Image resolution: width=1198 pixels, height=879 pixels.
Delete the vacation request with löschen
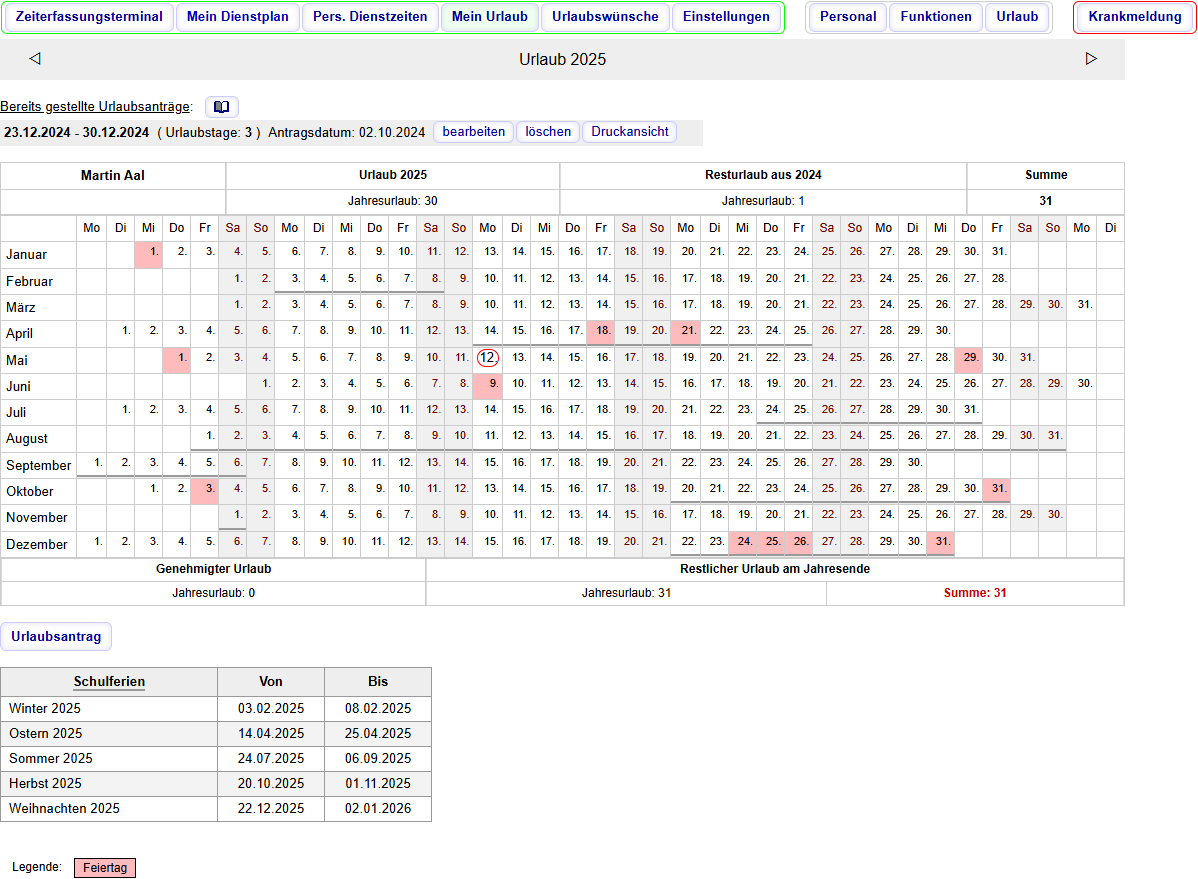coord(548,132)
